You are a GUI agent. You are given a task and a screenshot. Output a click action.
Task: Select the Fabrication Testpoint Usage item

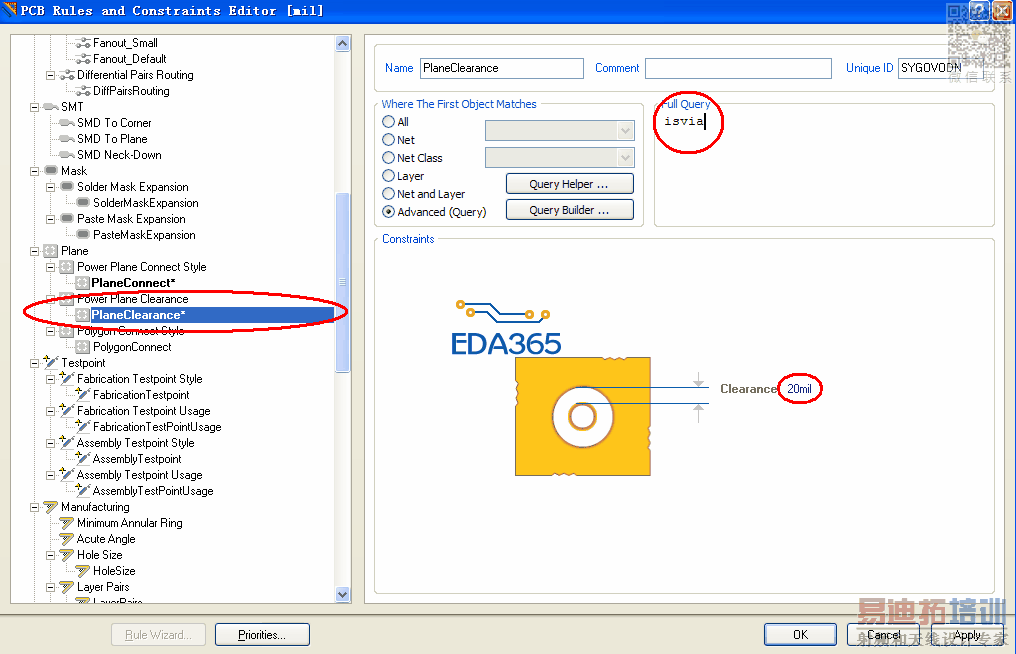click(x=143, y=411)
